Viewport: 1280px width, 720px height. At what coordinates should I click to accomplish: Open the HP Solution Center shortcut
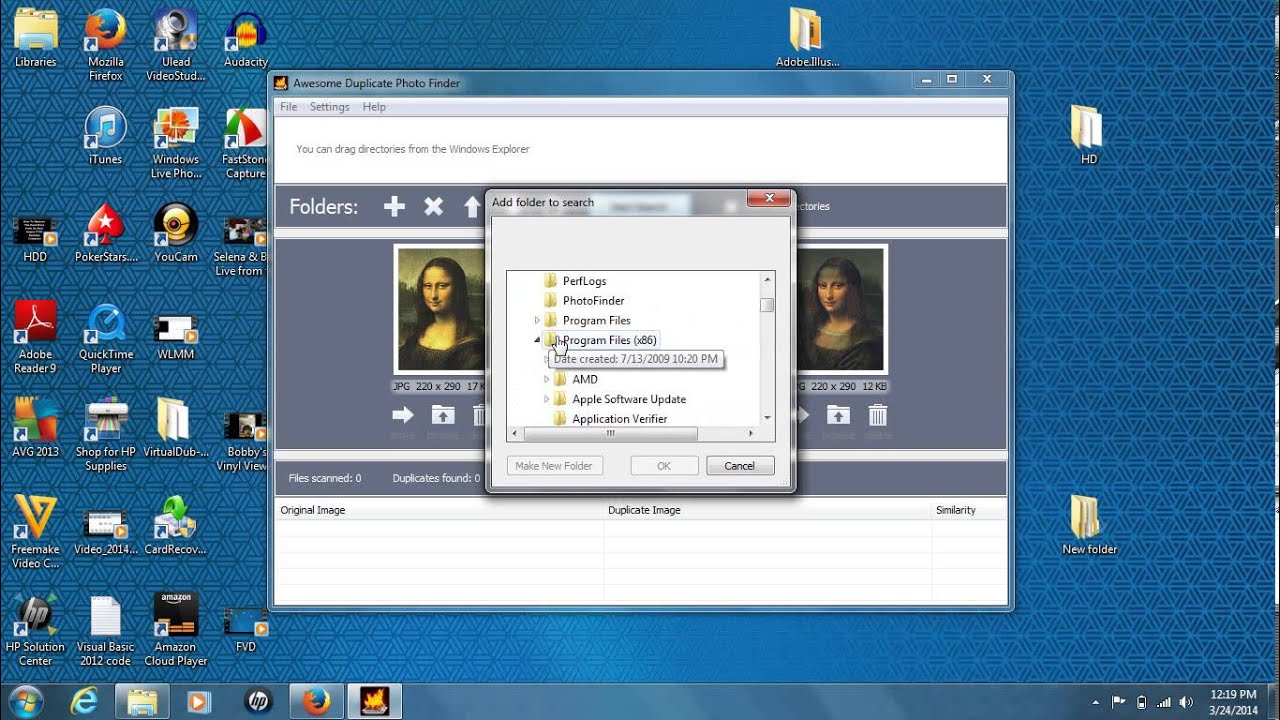[36, 631]
